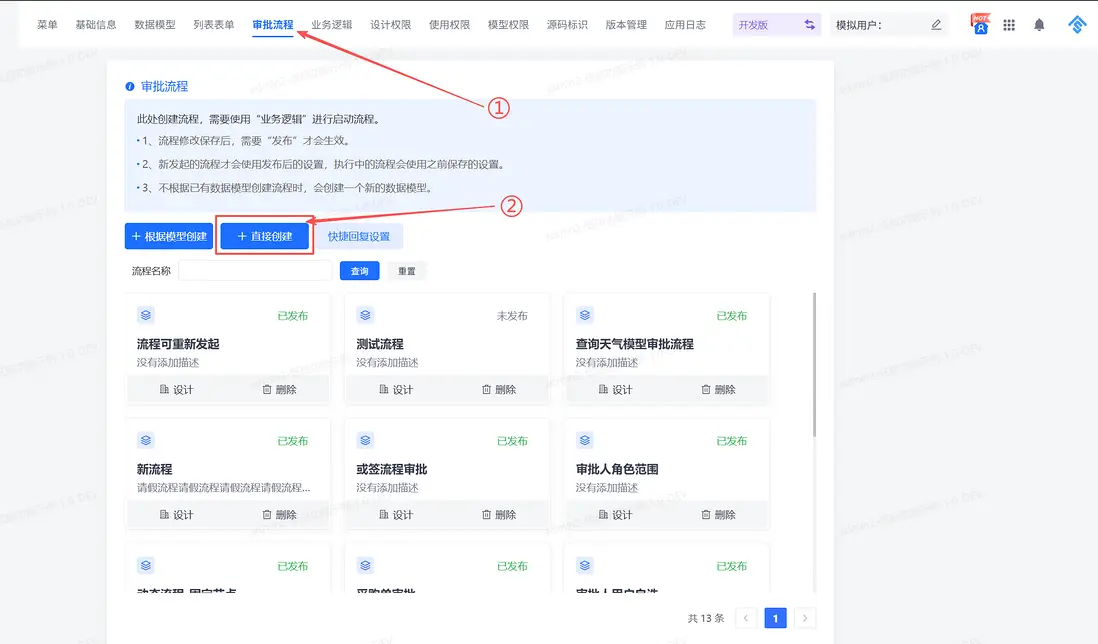This screenshot has height=644, width=1098.
Task: Click the layers icon on 测试流程 card
Action: pyautogui.click(x=366, y=315)
